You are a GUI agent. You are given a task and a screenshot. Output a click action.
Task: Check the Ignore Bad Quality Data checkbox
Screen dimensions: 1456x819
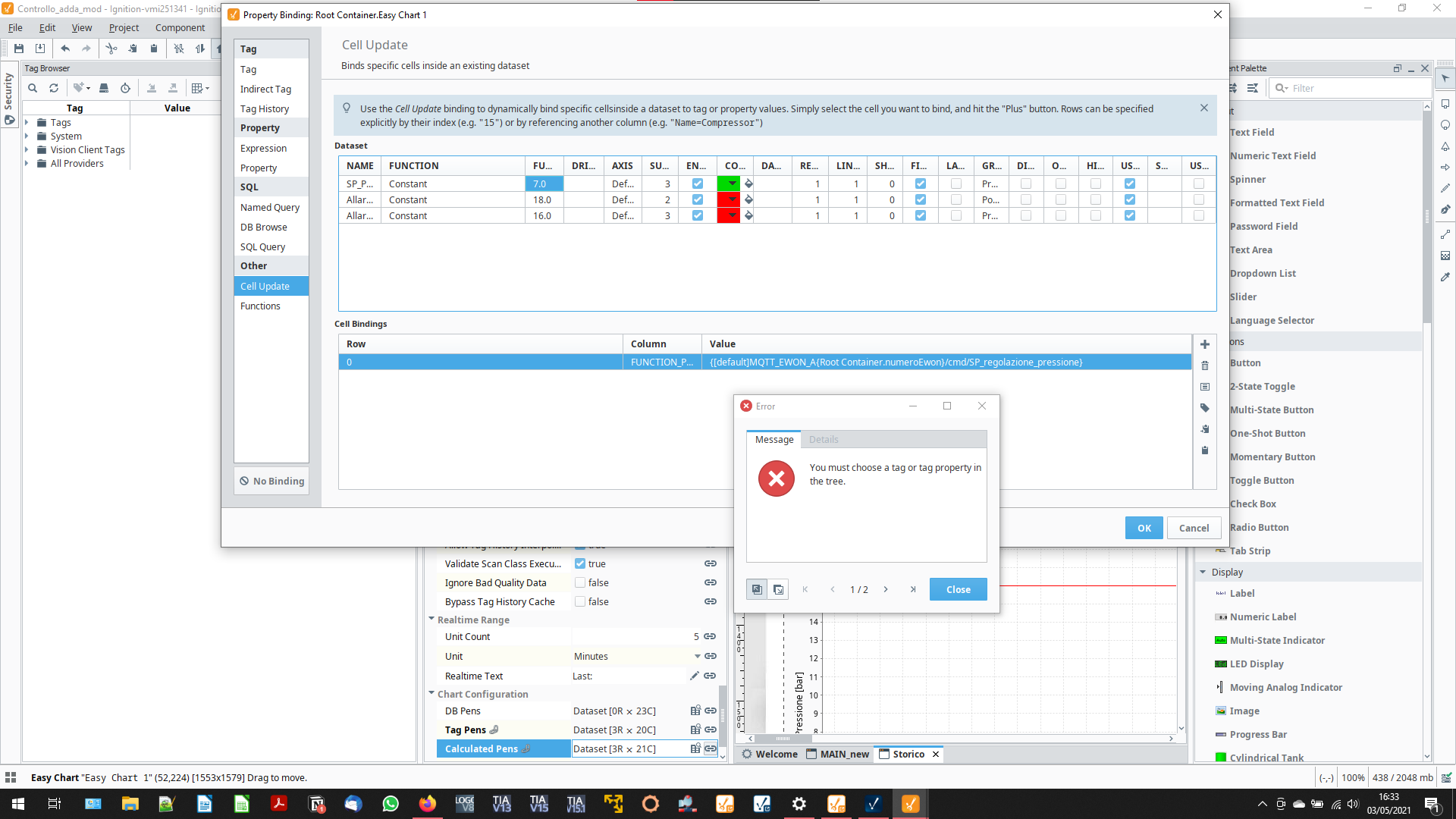pyautogui.click(x=580, y=582)
